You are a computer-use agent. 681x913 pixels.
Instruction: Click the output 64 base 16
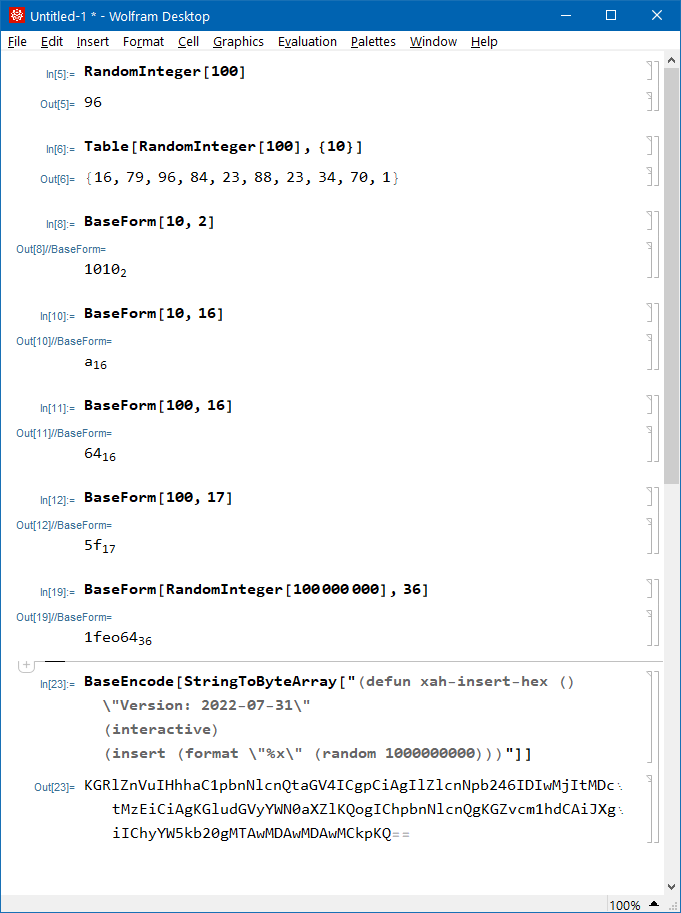pos(100,455)
